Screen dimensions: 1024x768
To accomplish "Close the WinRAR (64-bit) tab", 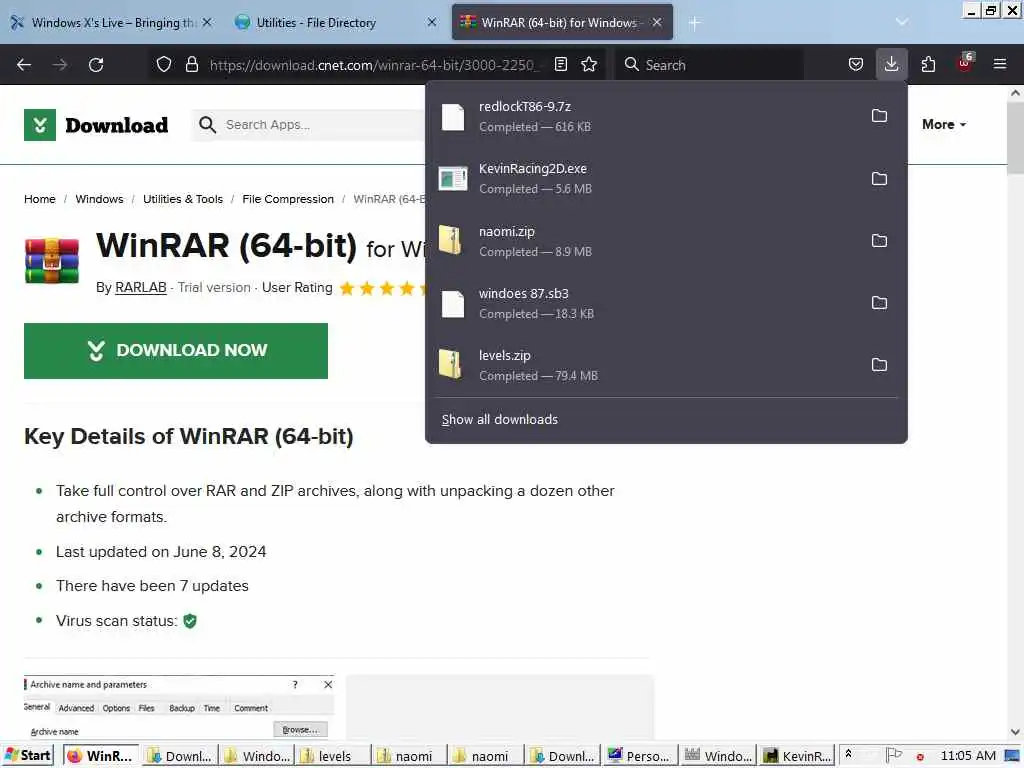I will click(657, 22).
